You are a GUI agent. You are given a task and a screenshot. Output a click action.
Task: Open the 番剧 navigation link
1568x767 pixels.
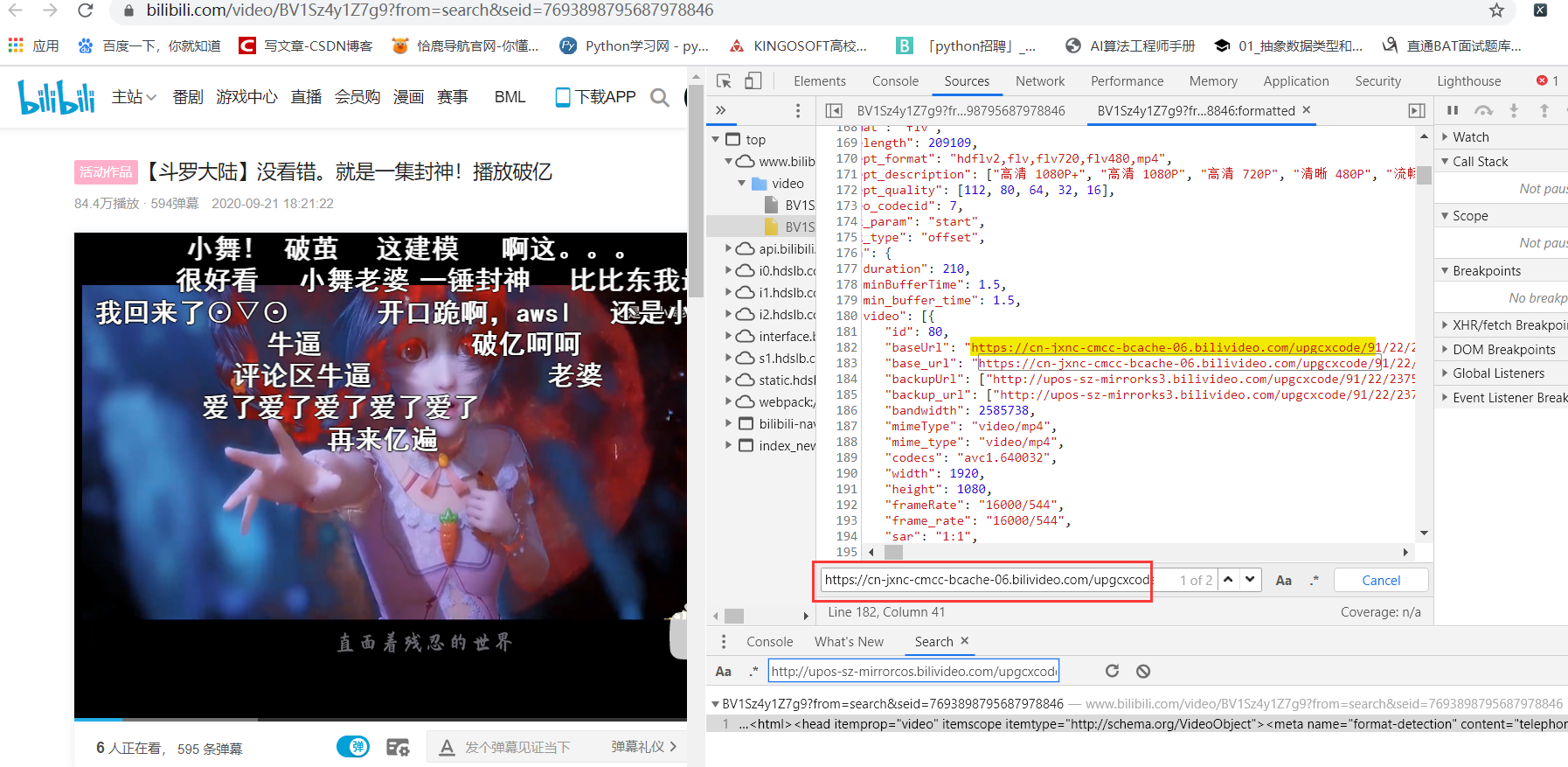188,97
